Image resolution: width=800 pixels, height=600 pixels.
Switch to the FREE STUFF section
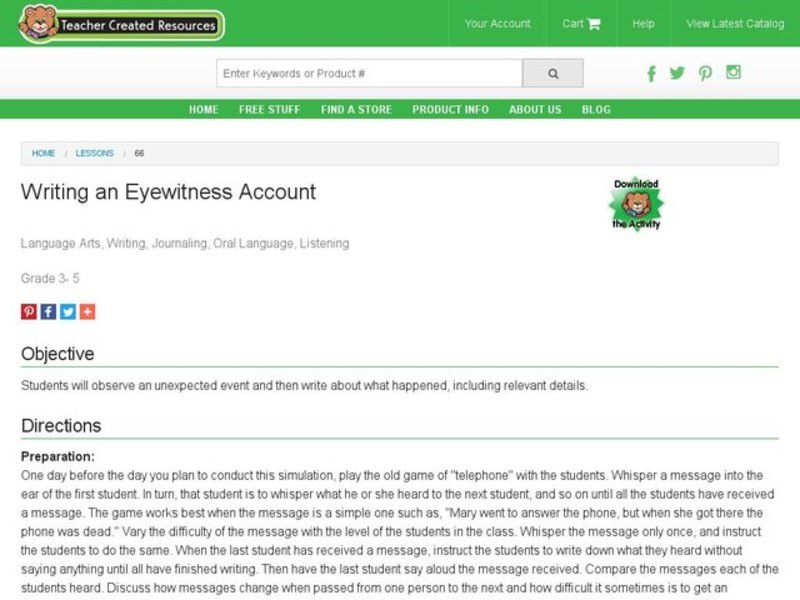[267, 110]
